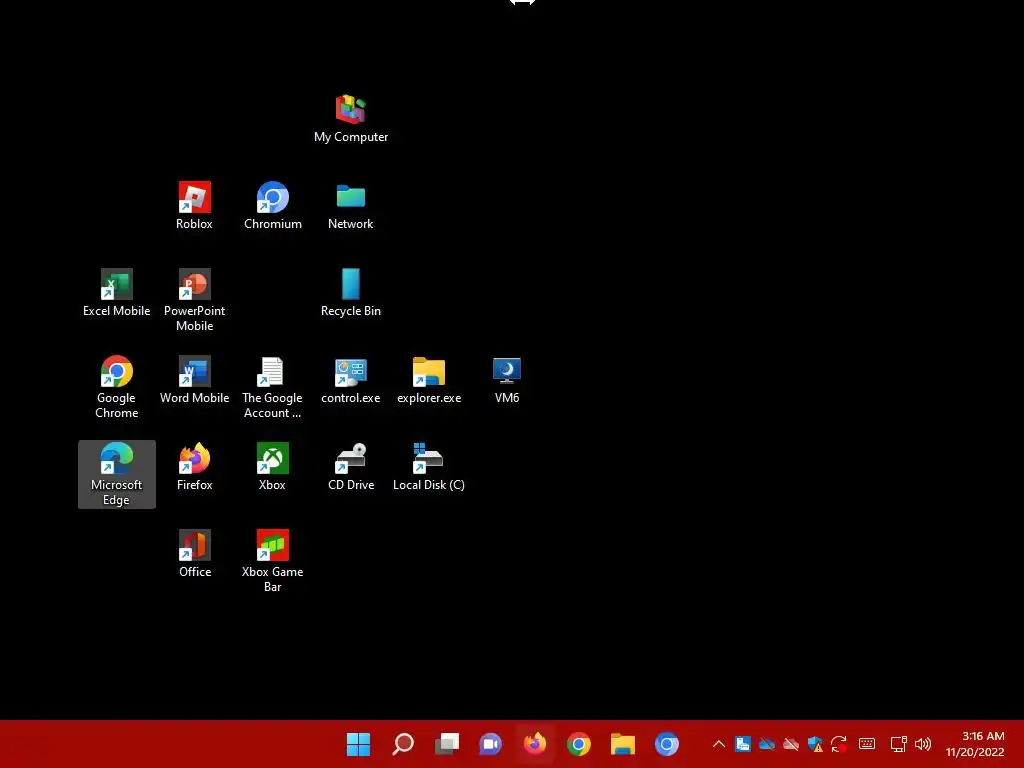This screenshot has height=768, width=1024.
Task: Select the Firefox desktop shortcut
Action: (194, 466)
